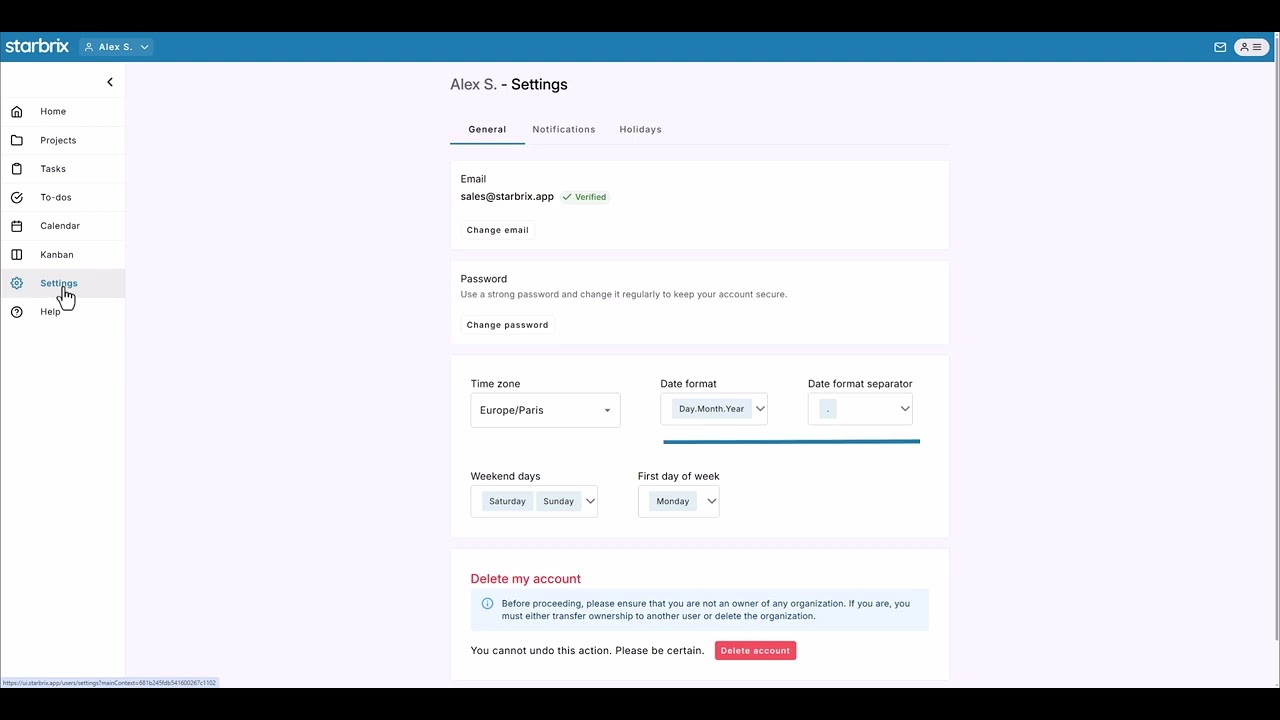Screen dimensions: 1280x720
Task: Open Kanban in the sidebar
Action: click(x=62, y=254)
